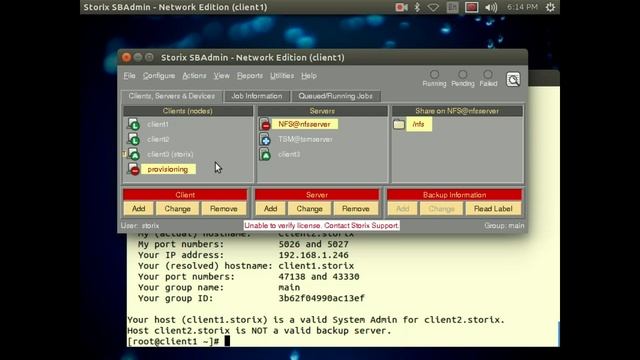Click the 6:14 PM clock
This screenshot has height=360, width=640.
click(x=522, y=7)
